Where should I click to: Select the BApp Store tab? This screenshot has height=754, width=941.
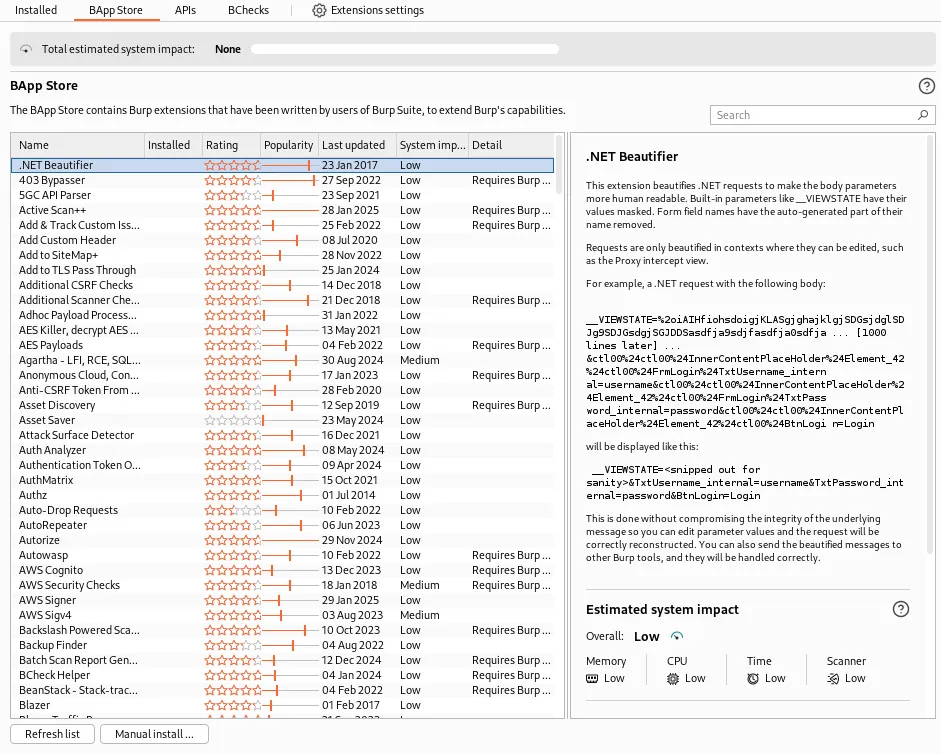click(x=116, y=10)
